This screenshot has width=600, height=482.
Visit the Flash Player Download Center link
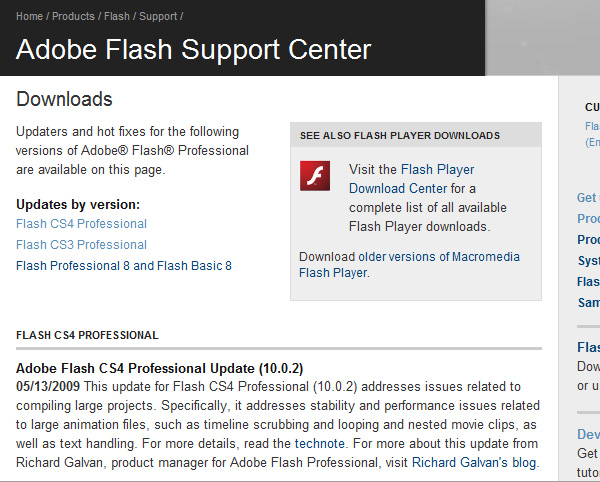coord(412,179)
